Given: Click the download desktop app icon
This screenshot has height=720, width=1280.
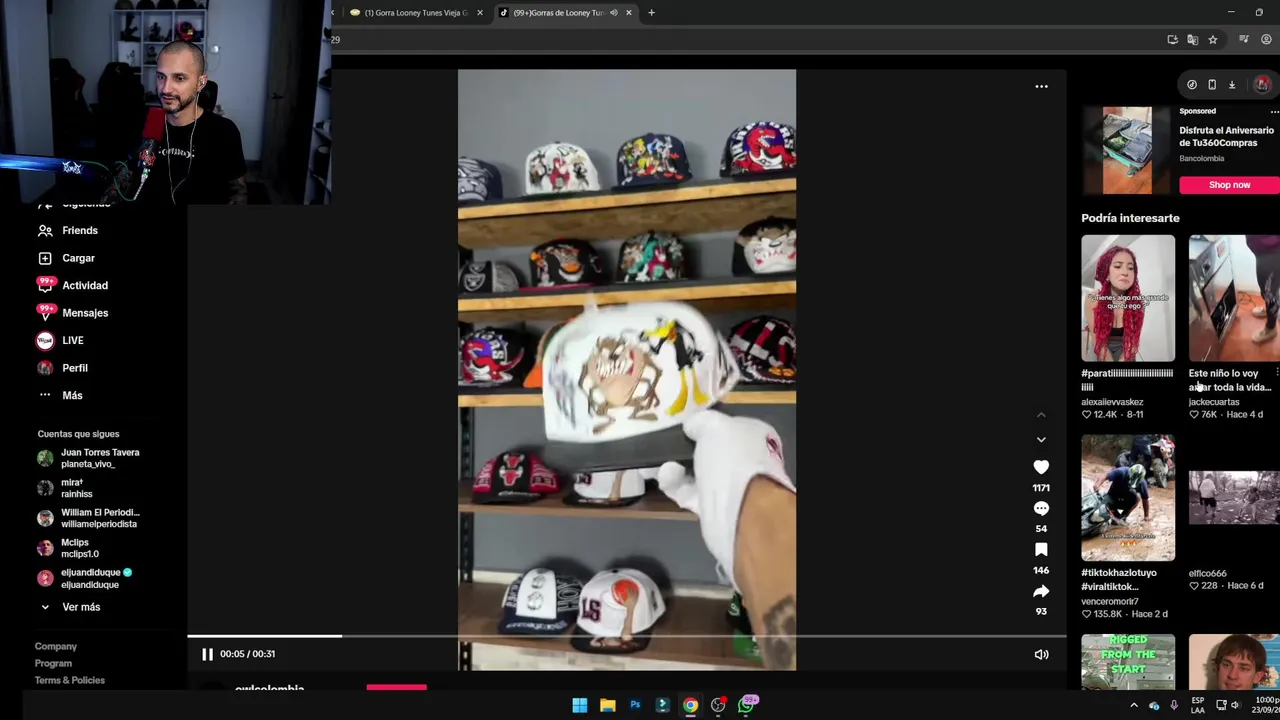Looking at the screenshot, I should pyautogui.click(x=1232, y=85).
